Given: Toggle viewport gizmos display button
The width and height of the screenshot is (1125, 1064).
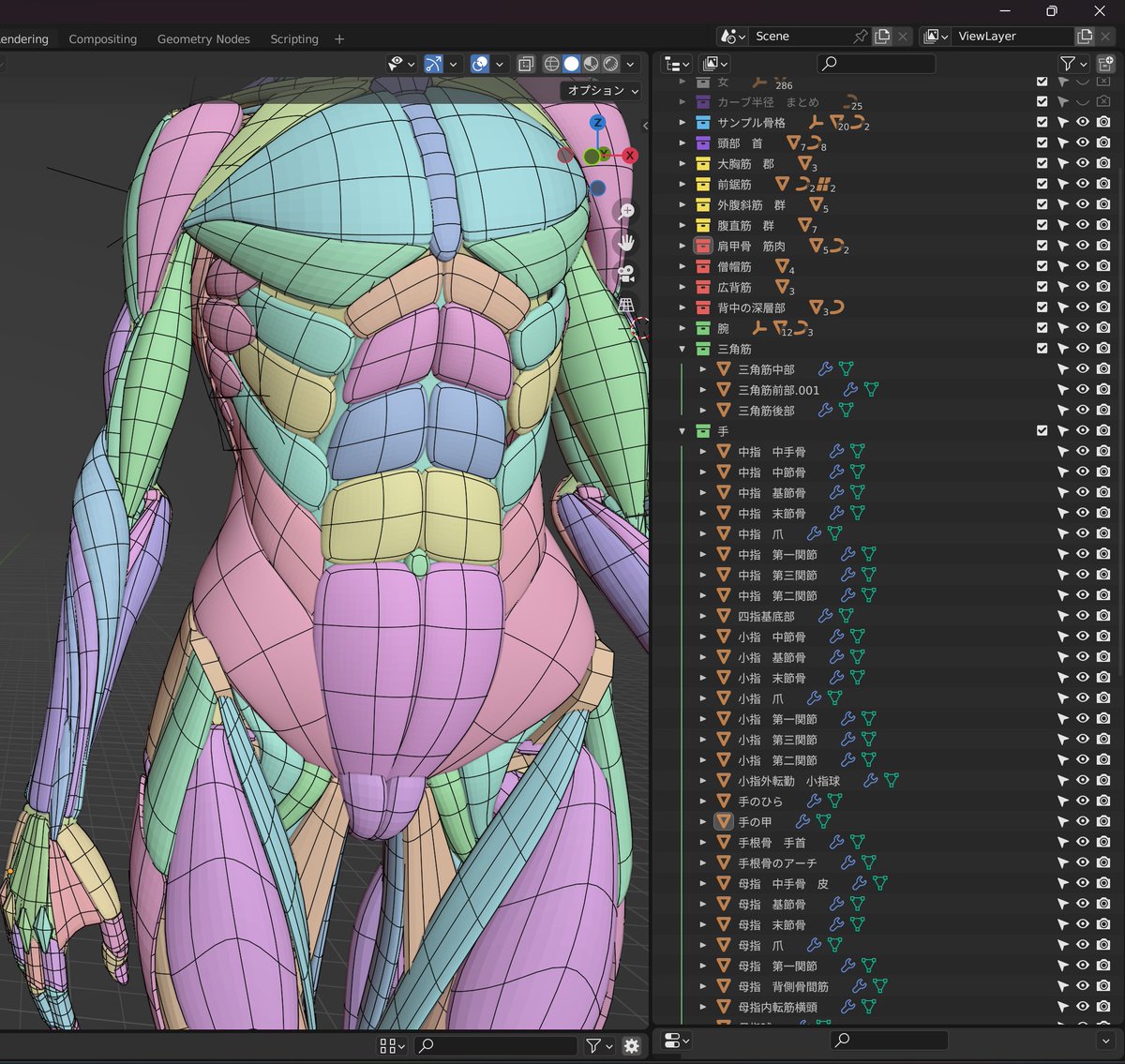Looking at the screenshot, I should coord(433,64).
